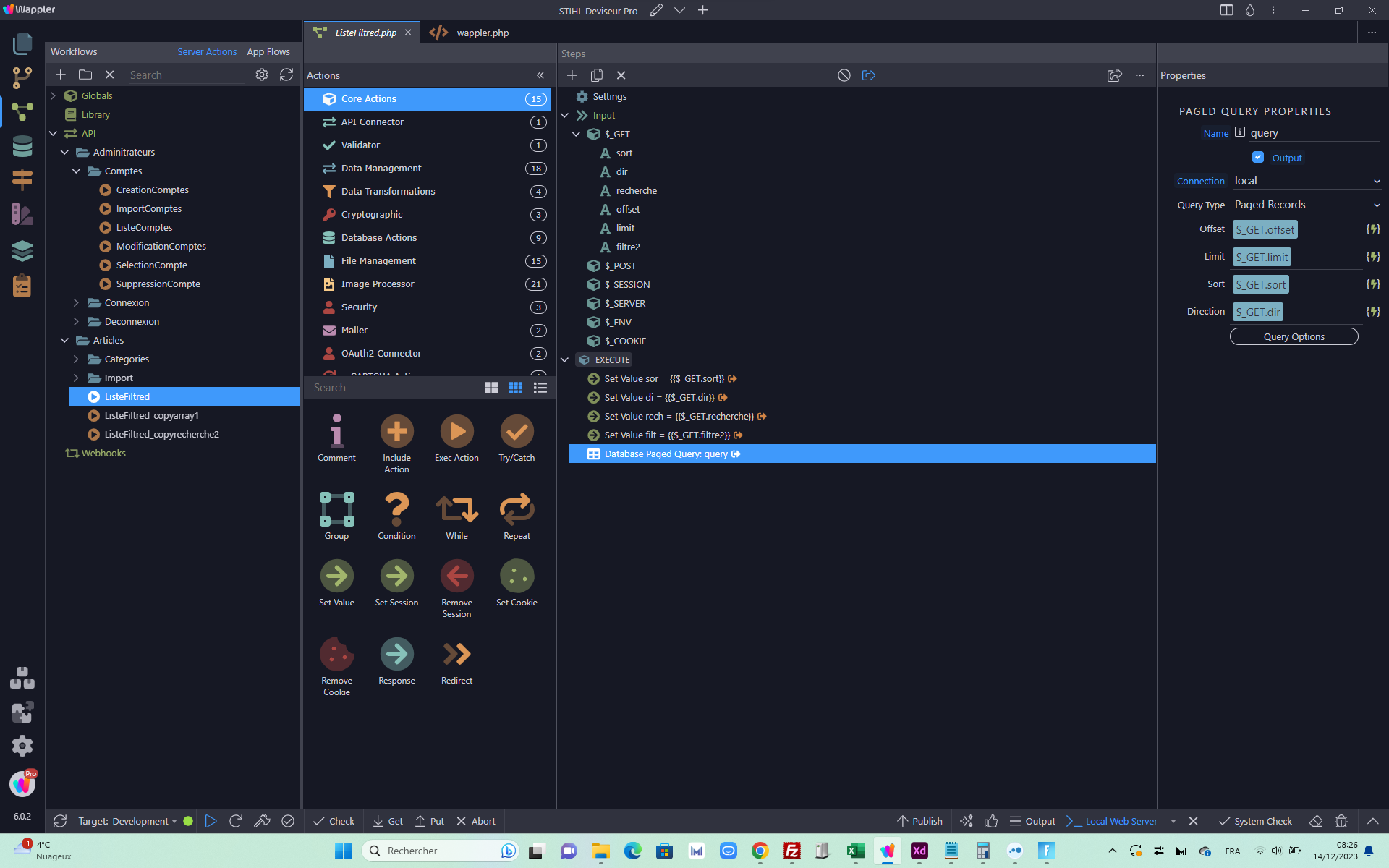The image size is (1389, 868).
Task: Click the Offset data binding picker
Action: click(x=1372, y=229)
